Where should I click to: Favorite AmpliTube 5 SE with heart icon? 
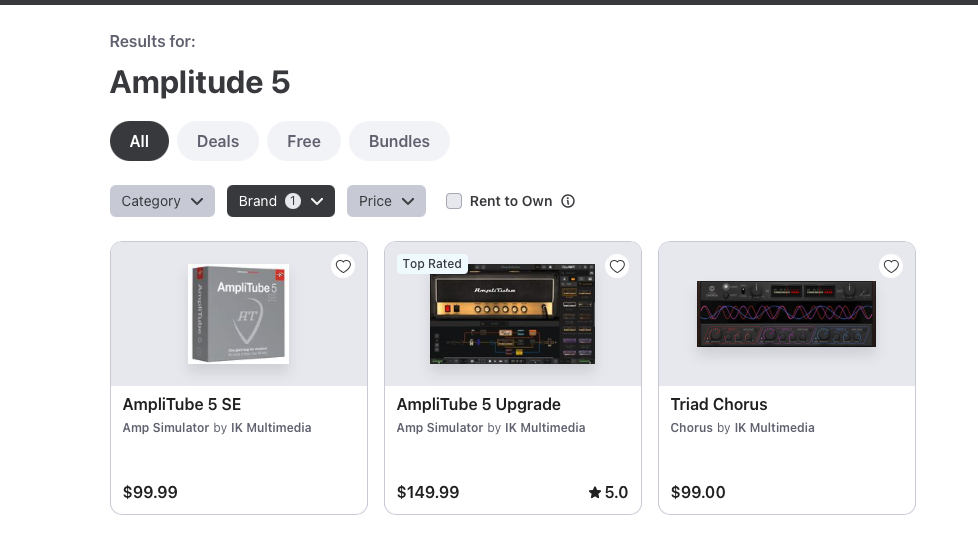pyautogui.click(x=343, y=266)
